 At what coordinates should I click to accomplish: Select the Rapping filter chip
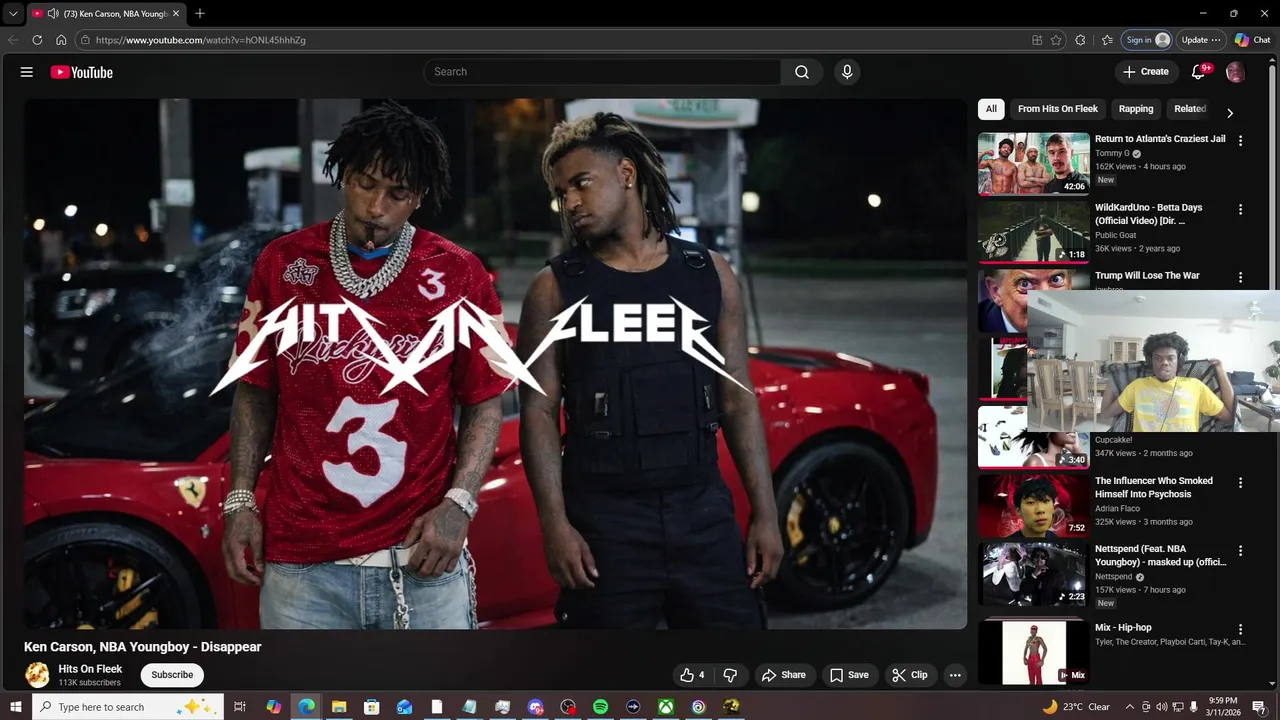1136,109
